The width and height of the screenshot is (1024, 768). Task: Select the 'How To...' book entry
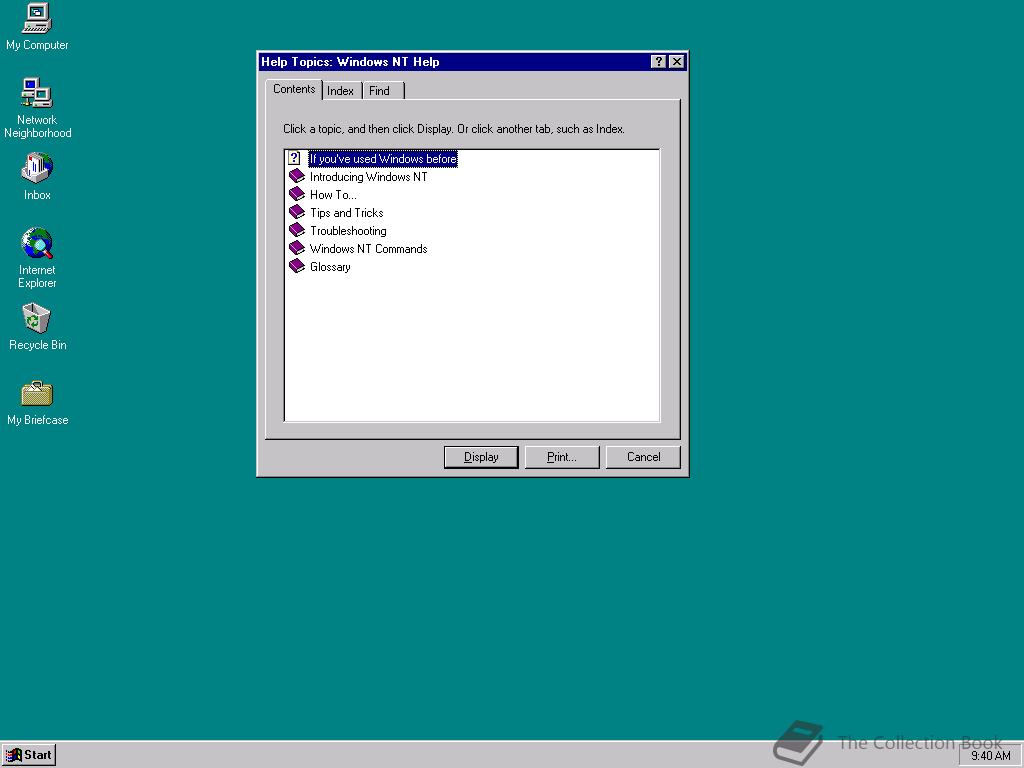[333, 195]
